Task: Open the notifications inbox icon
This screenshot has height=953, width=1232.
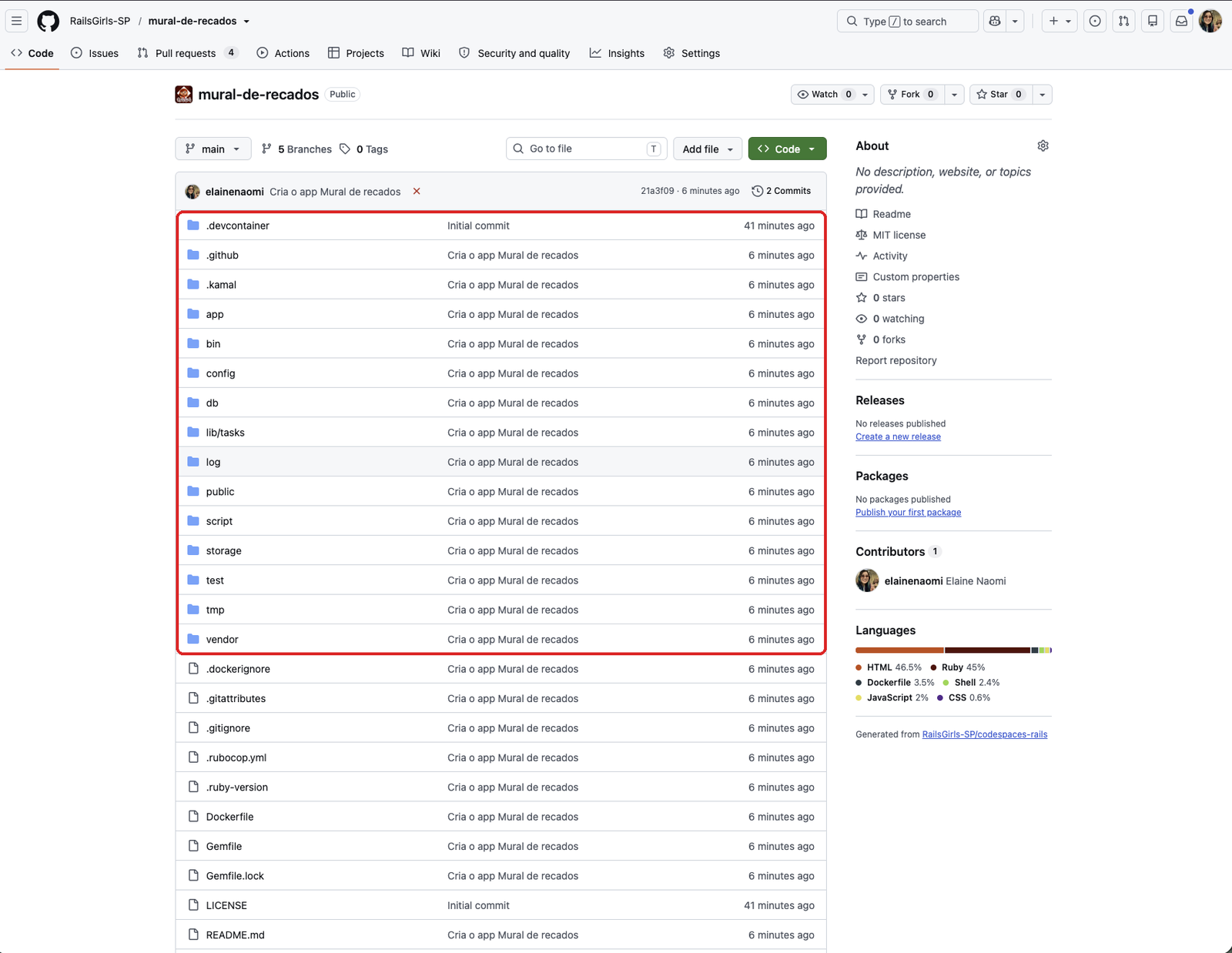Action: click(x=1181, y=21)
